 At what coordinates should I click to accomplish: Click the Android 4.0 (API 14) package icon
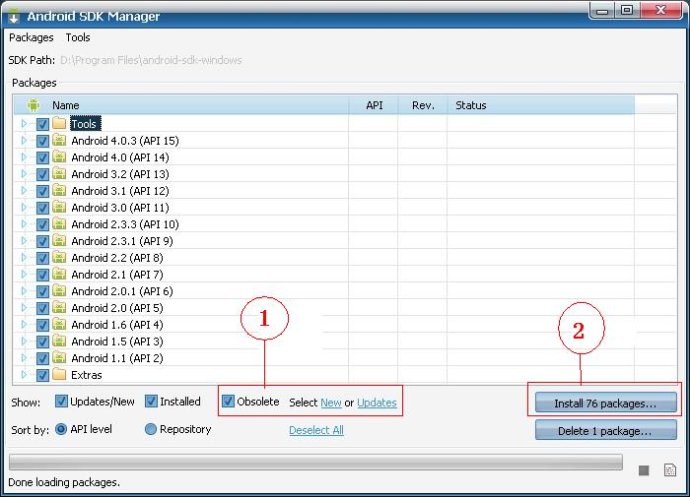click(59, 157)
